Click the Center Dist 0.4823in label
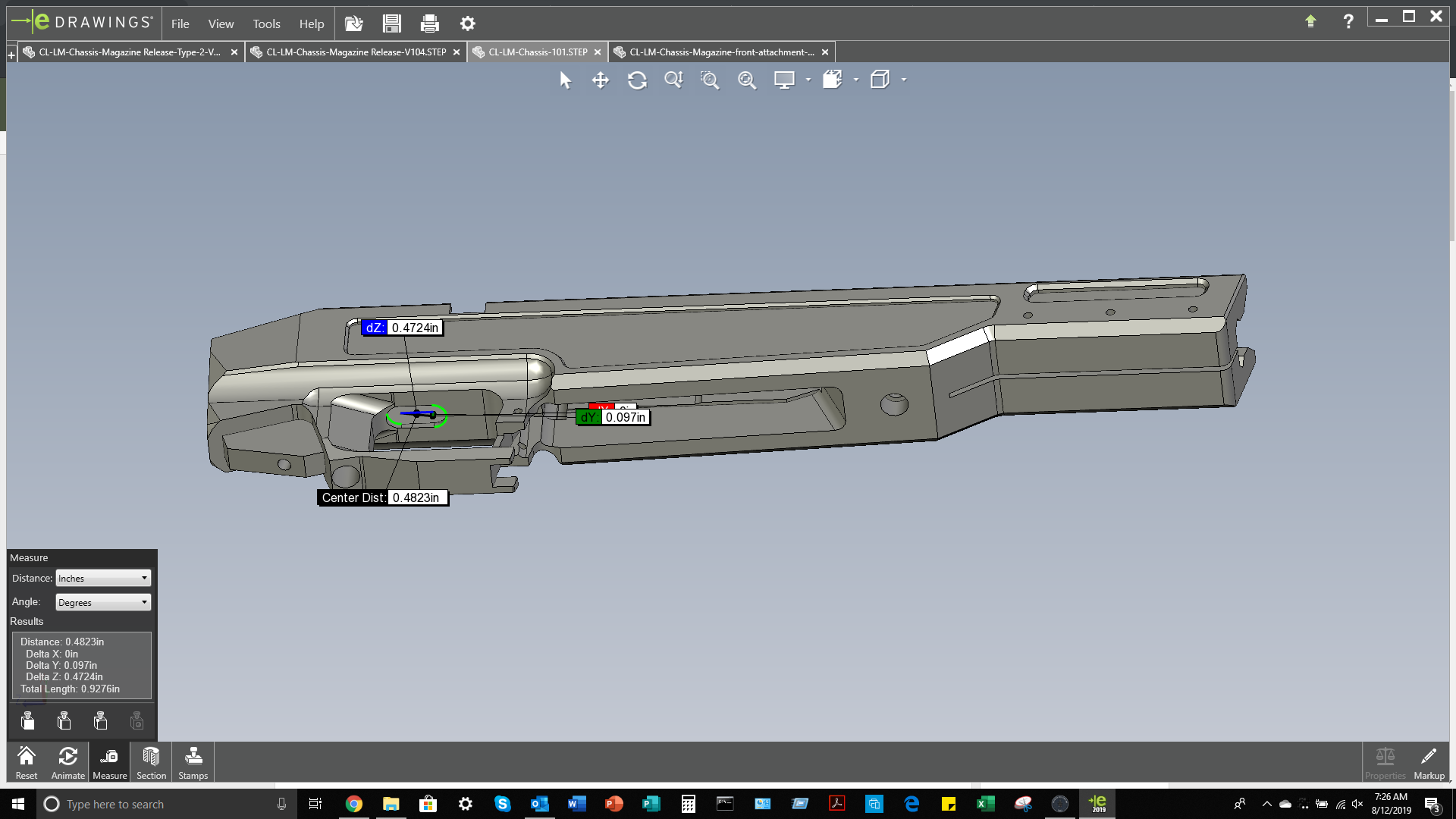The image size is (1456, 819). pyautogui.click(x=382, y=497)
